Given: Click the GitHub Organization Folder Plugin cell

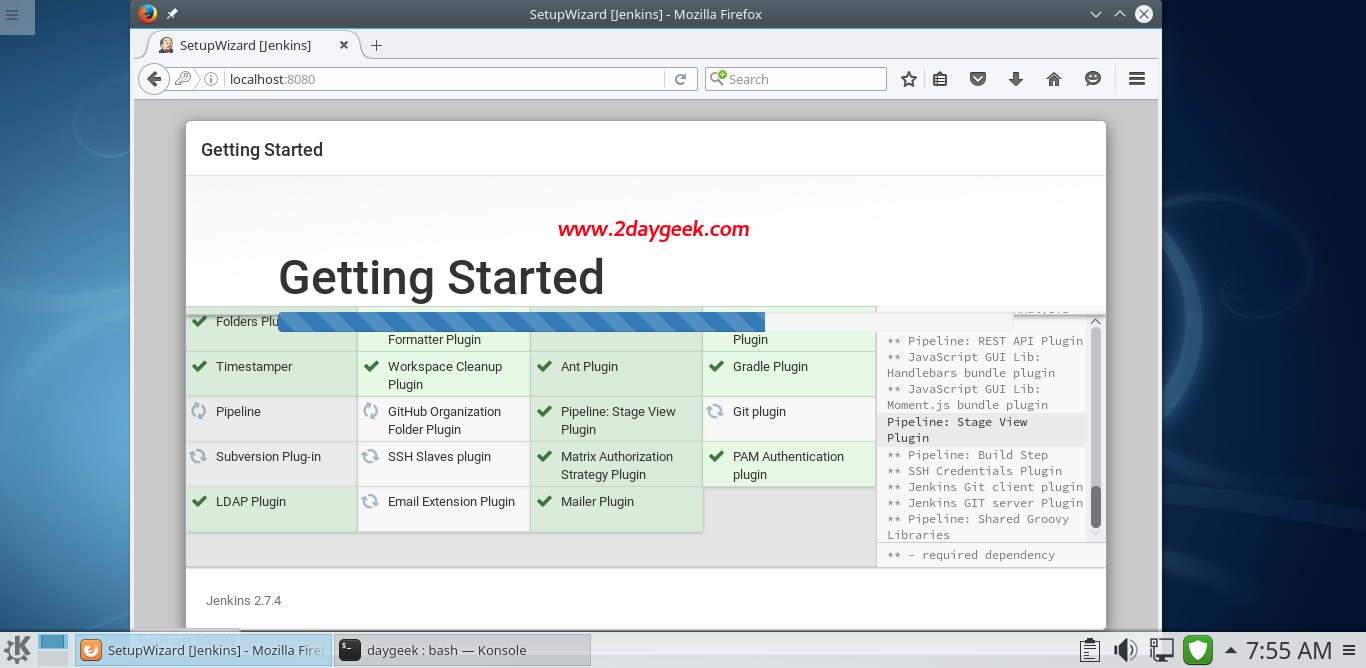Looking at the screenshot, I should click(x=444, y=419).
